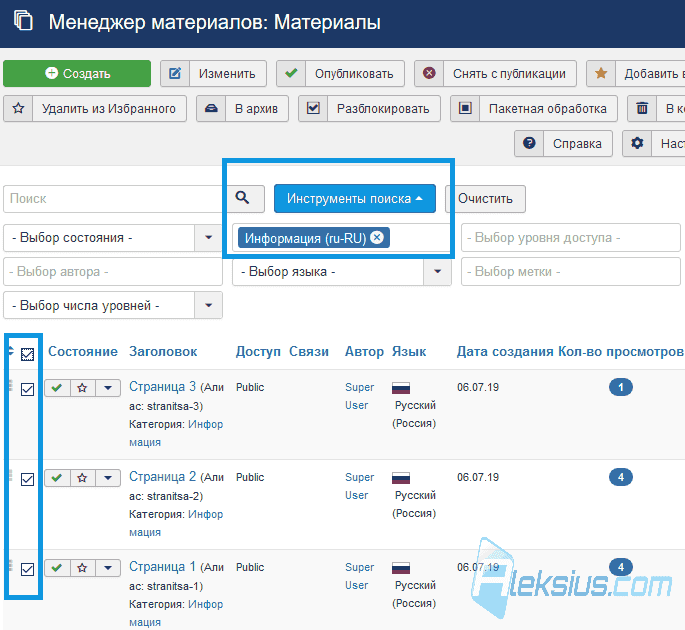685x630 pixels.
Task: Open the Страница 1 article title link
Action: pyautogui.click(x=163, y=566)
